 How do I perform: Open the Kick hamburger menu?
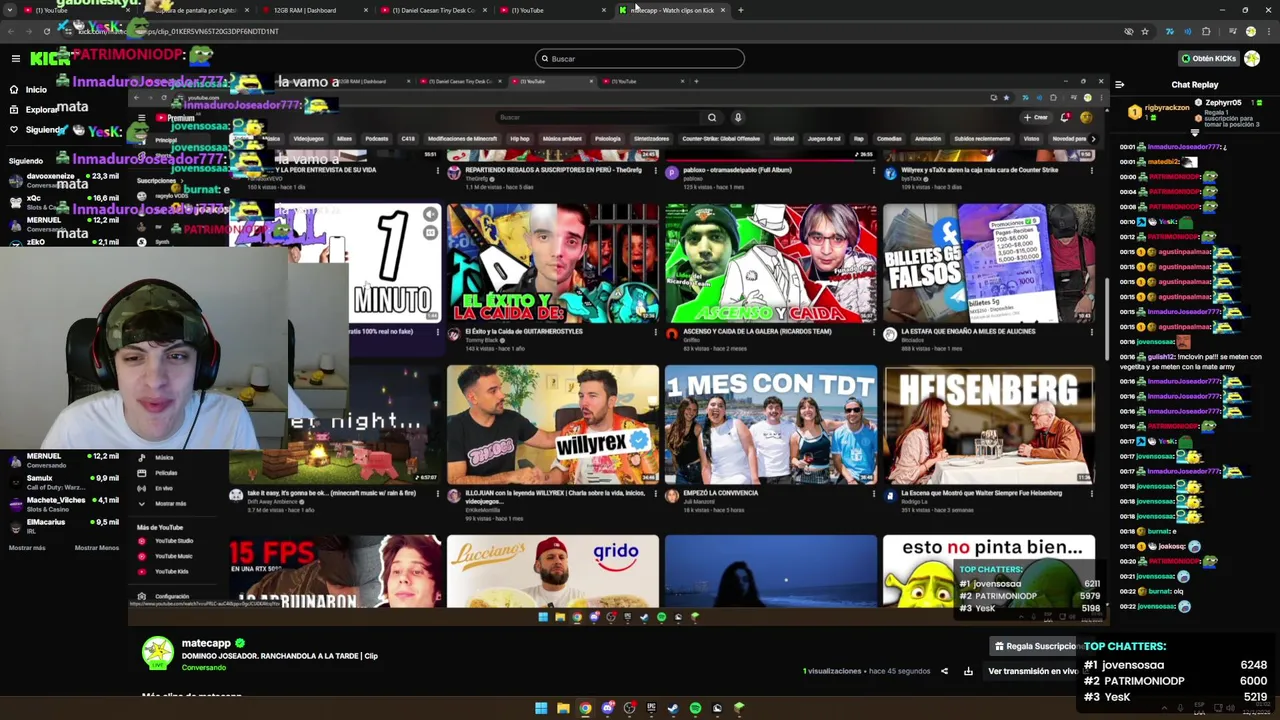pyautogui.click(x=15, y=59)
